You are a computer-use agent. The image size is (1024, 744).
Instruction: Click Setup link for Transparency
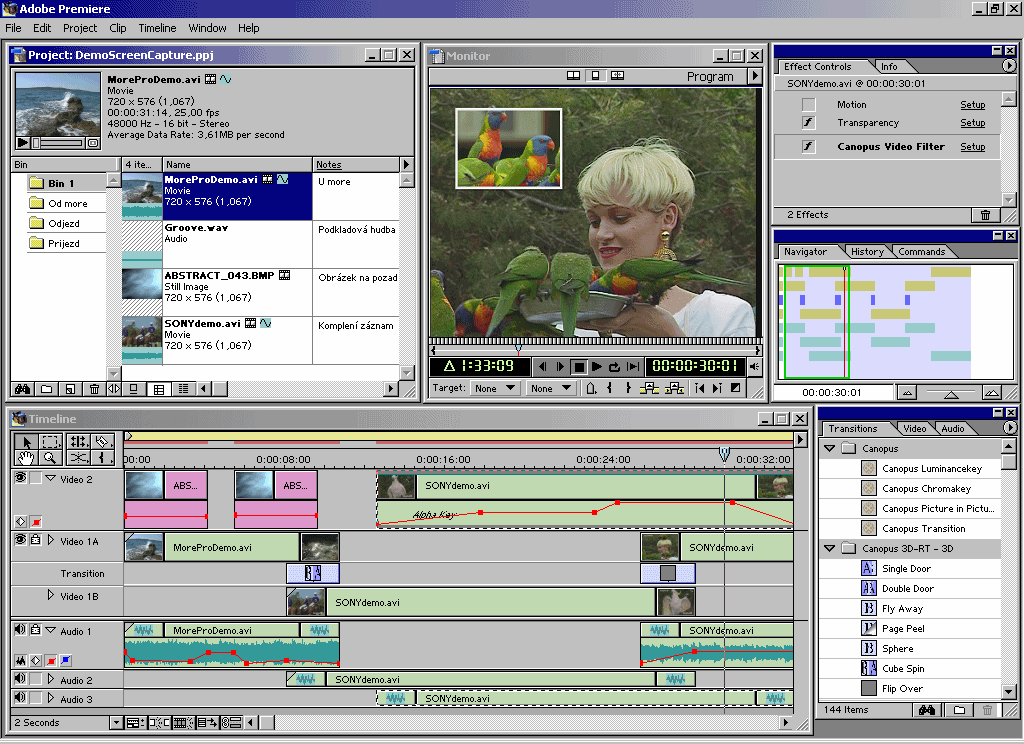tap(972, 123)
